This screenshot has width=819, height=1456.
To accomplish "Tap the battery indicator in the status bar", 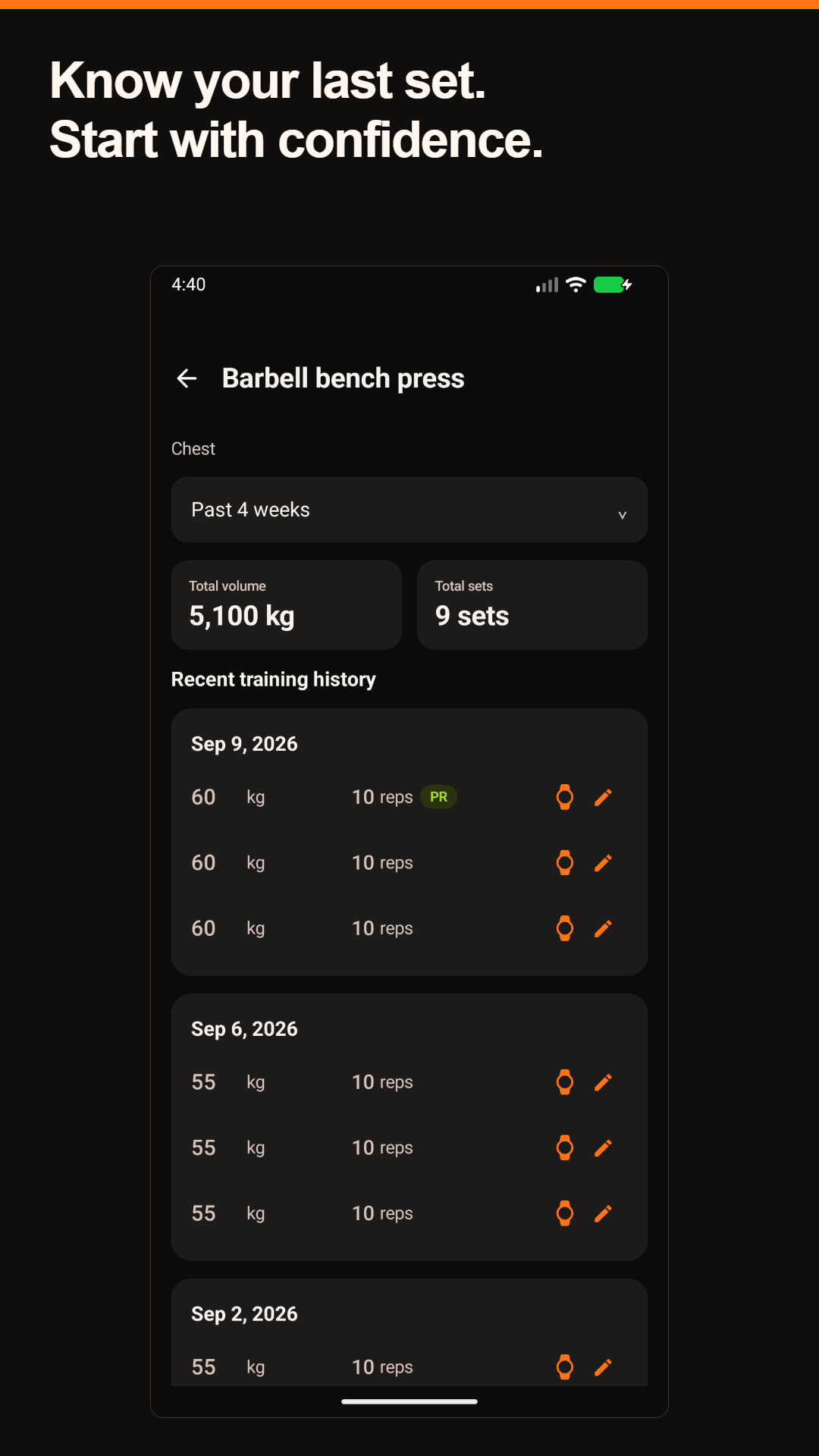I will 613,284.
